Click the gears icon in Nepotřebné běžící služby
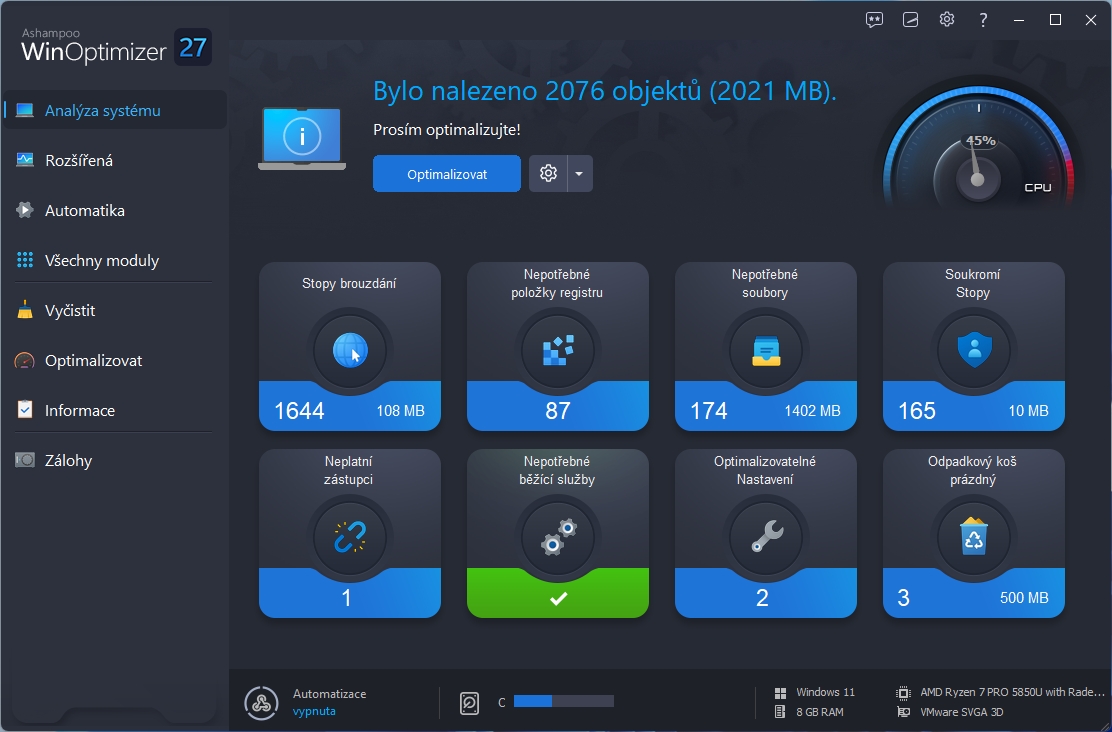This screenshot has height=732, width=1112. pos(558,538)
